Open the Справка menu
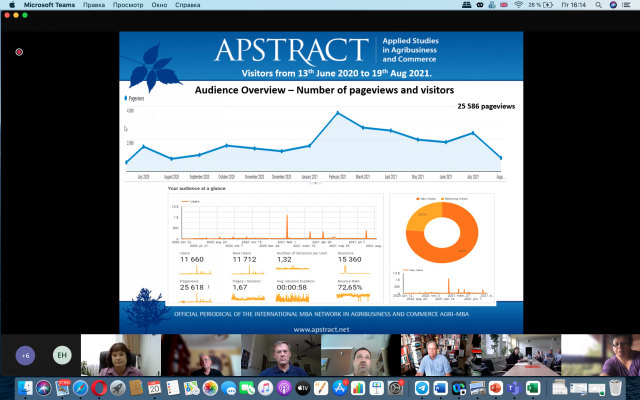 coord(187,5)
